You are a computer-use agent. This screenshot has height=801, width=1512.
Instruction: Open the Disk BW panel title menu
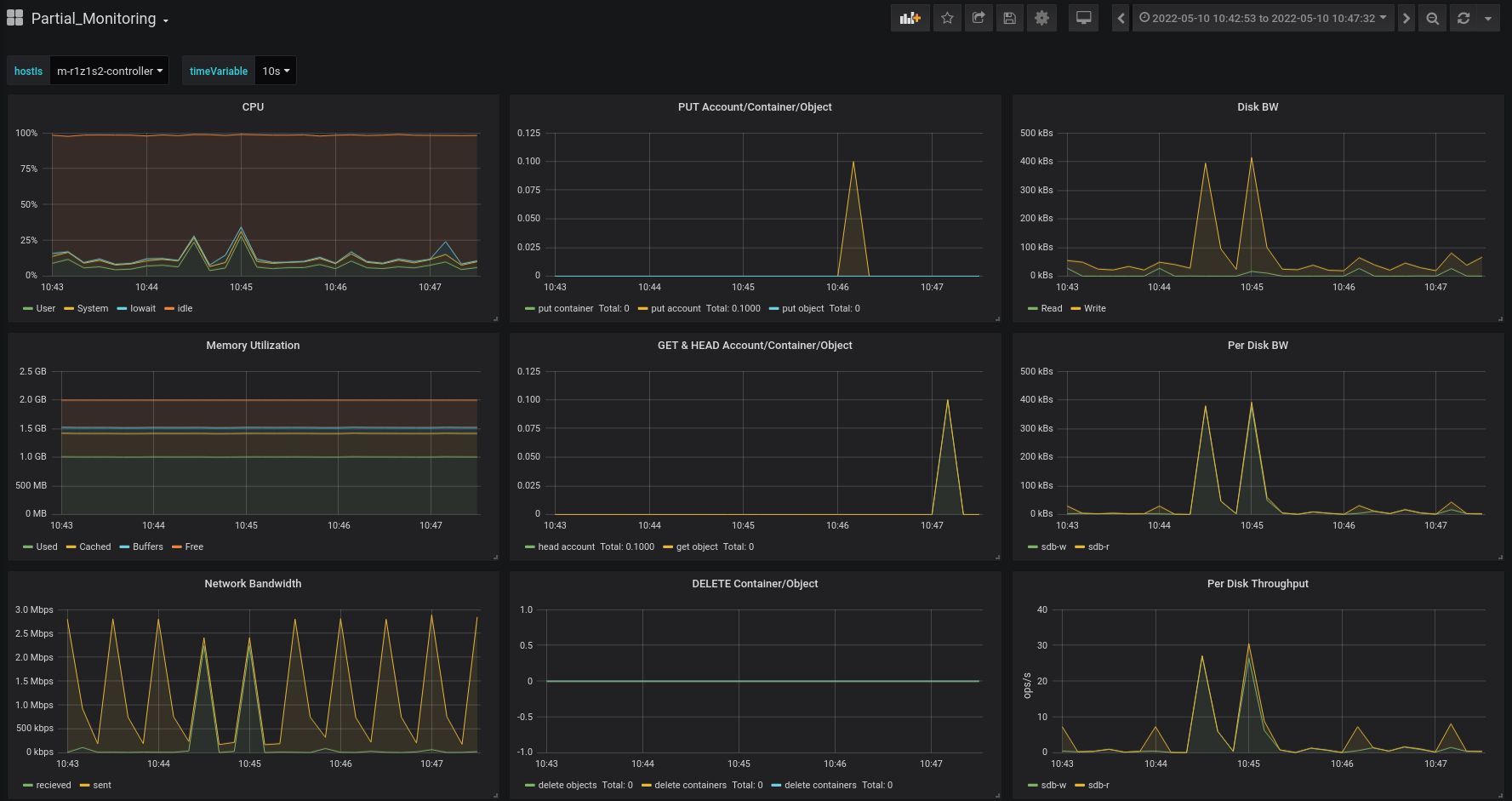click(1257, 107)
